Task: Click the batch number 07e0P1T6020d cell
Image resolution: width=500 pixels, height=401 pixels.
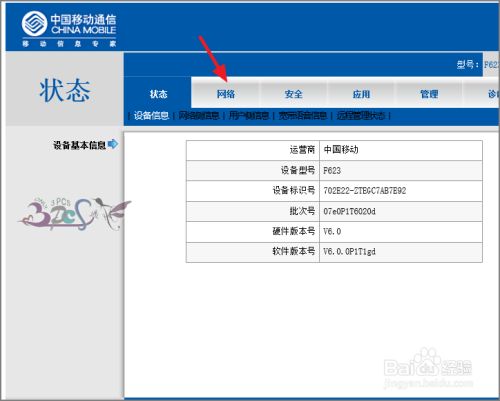Action: [x=401, y=211]
